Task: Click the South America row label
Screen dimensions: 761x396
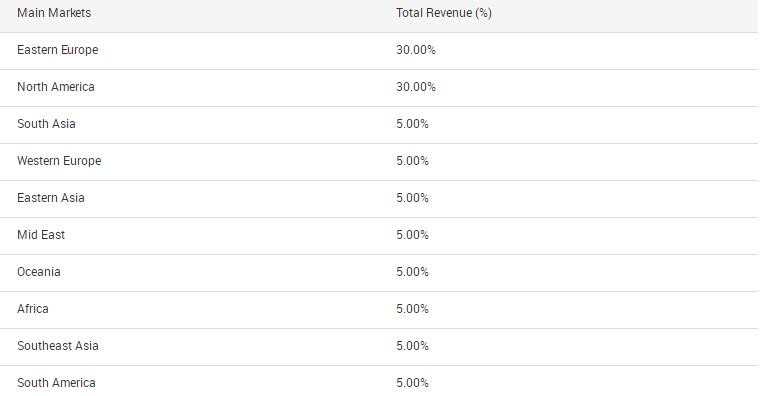Action: 56,383
